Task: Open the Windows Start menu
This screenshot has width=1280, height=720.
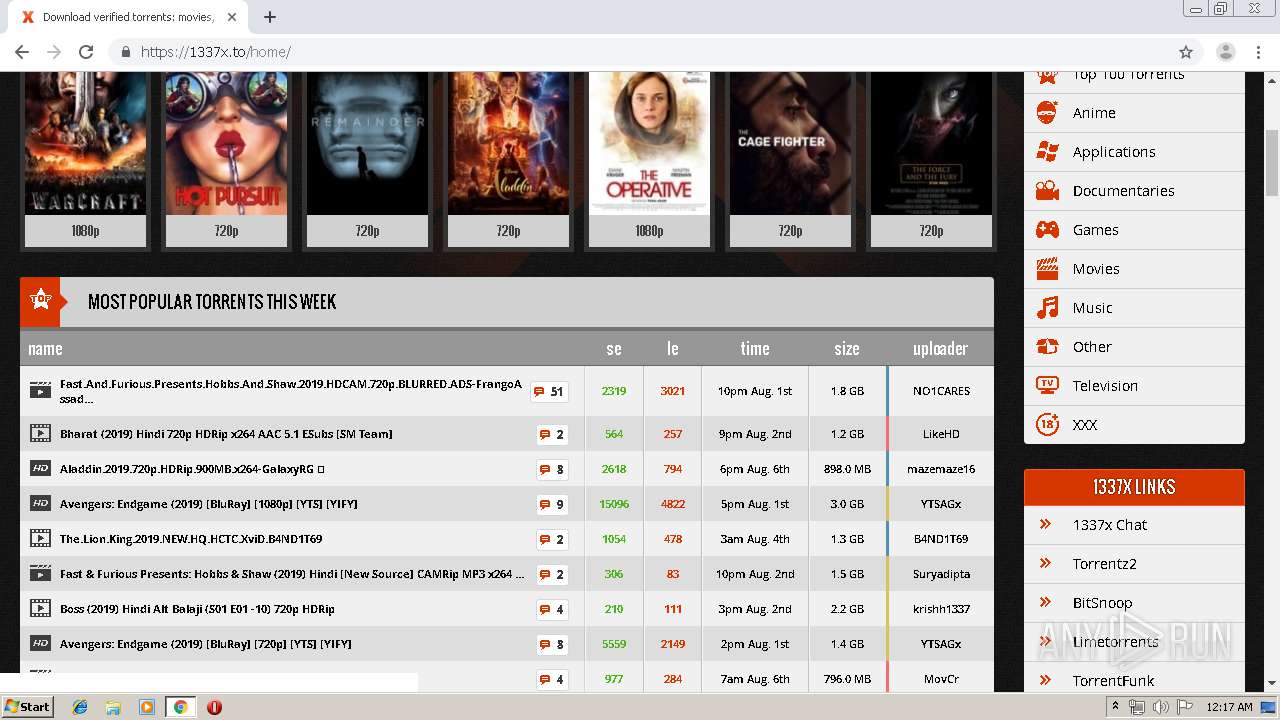Action: (27, 707)
